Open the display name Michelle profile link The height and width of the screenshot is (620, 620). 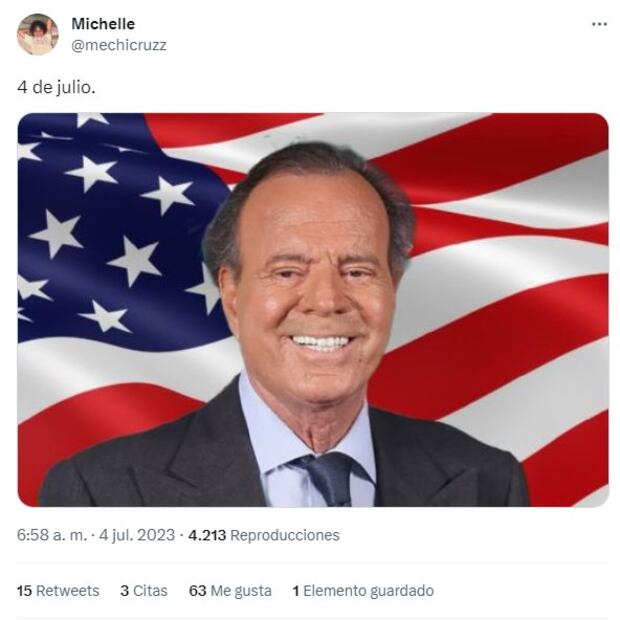(x=103, y=24)
